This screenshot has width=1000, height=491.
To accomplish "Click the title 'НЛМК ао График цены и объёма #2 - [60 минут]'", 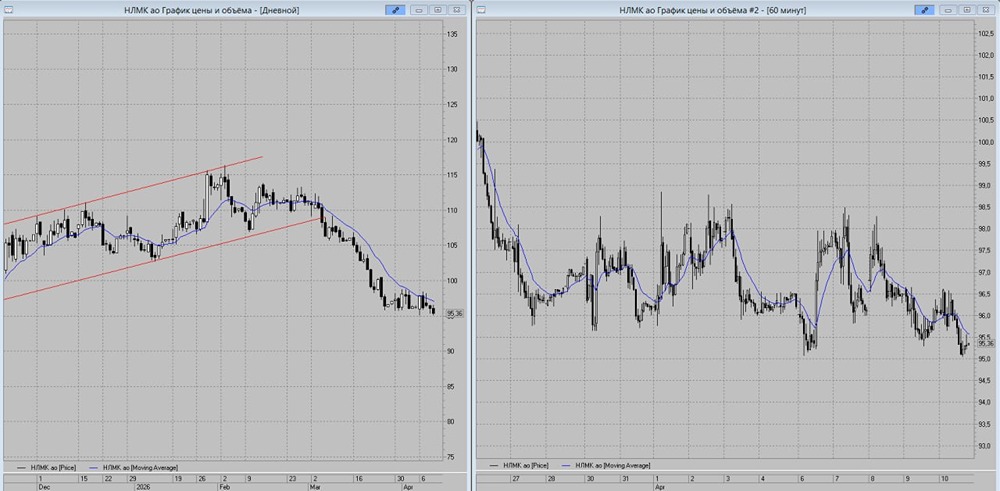I will coord(714,10).
